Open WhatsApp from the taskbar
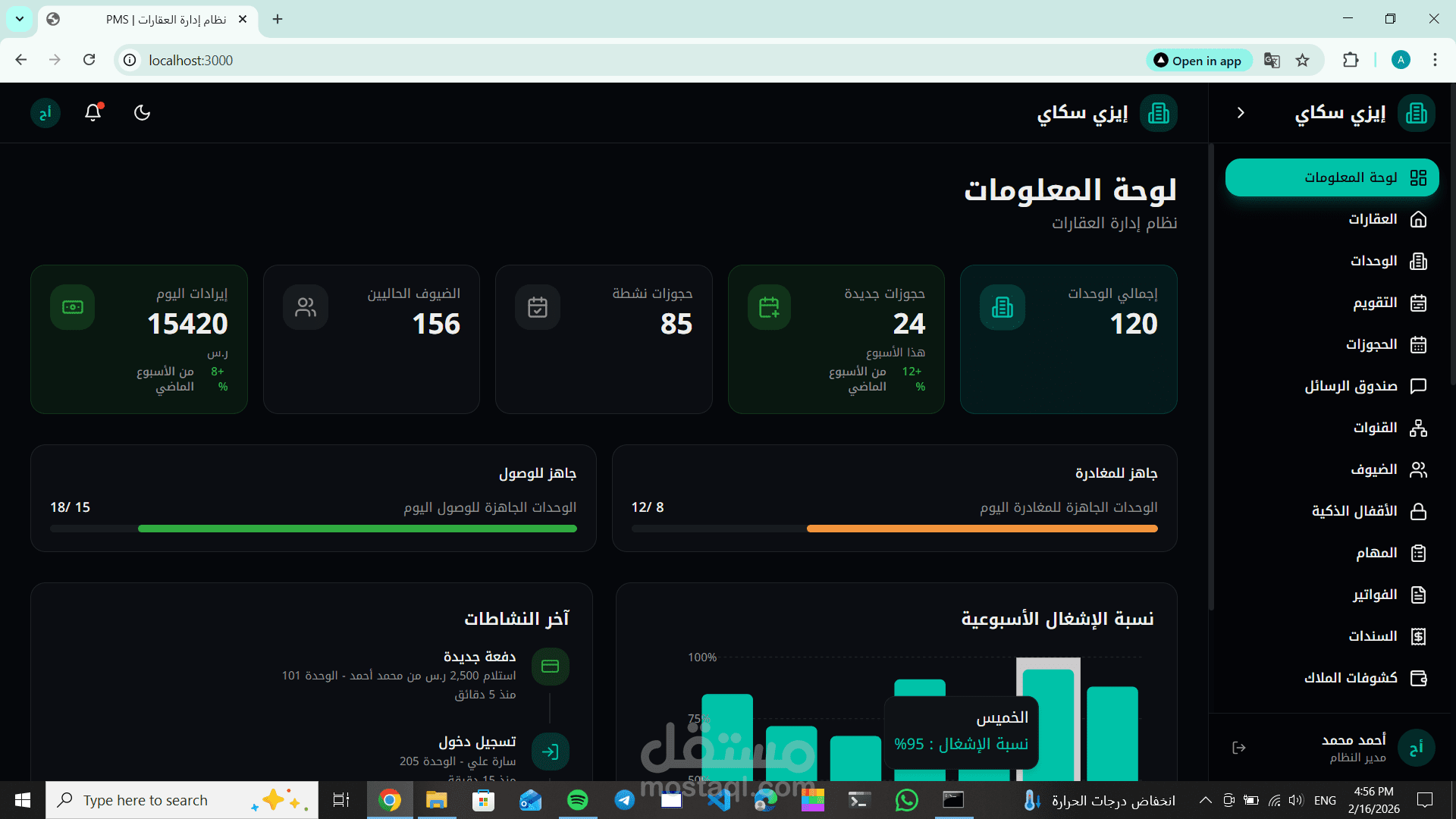The height and width of the screenshot is (819, 1456). [x=907, y=799]
